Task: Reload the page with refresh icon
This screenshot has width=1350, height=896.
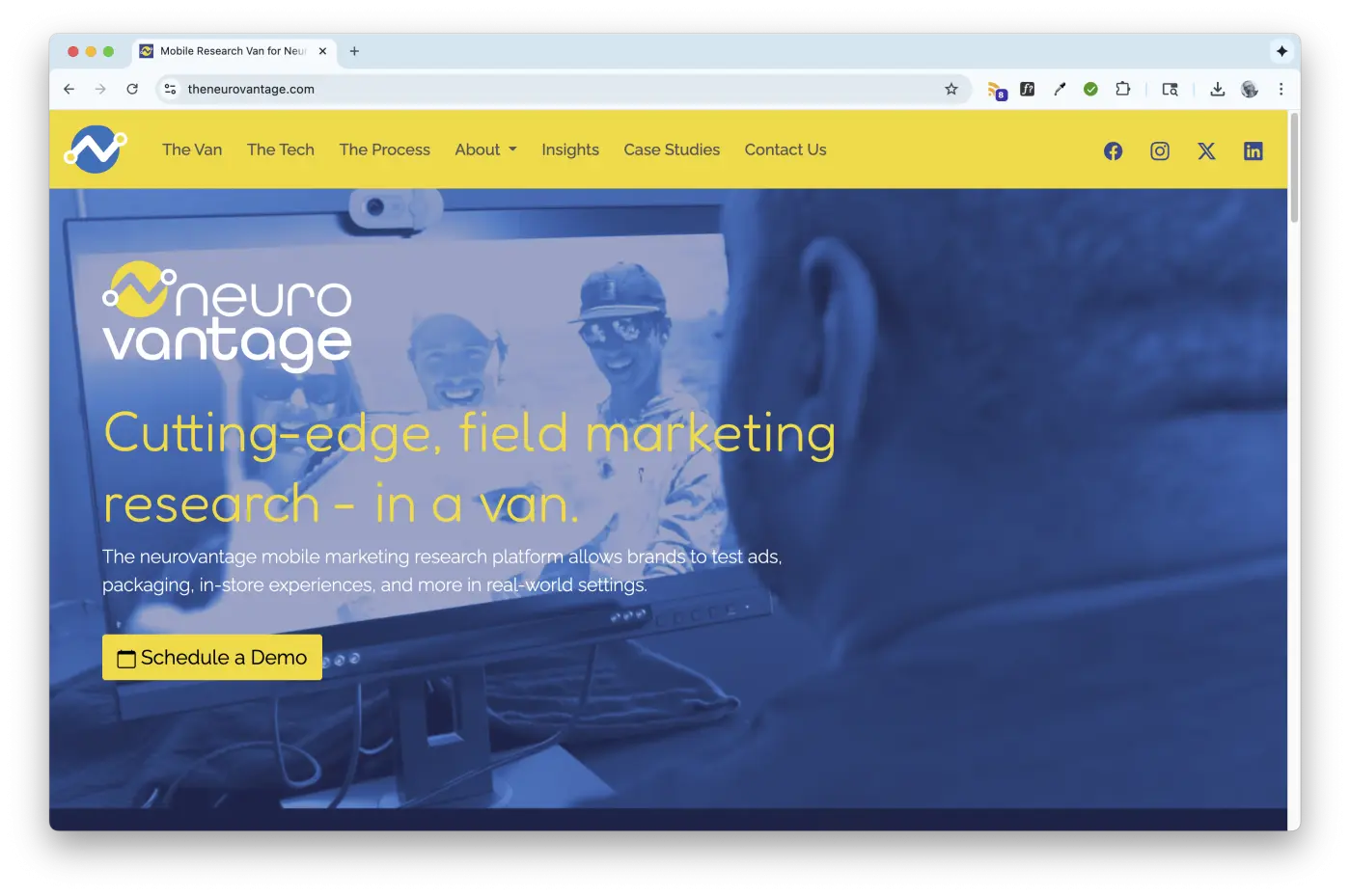Action: pyautogui.click(x=132, y=89)
